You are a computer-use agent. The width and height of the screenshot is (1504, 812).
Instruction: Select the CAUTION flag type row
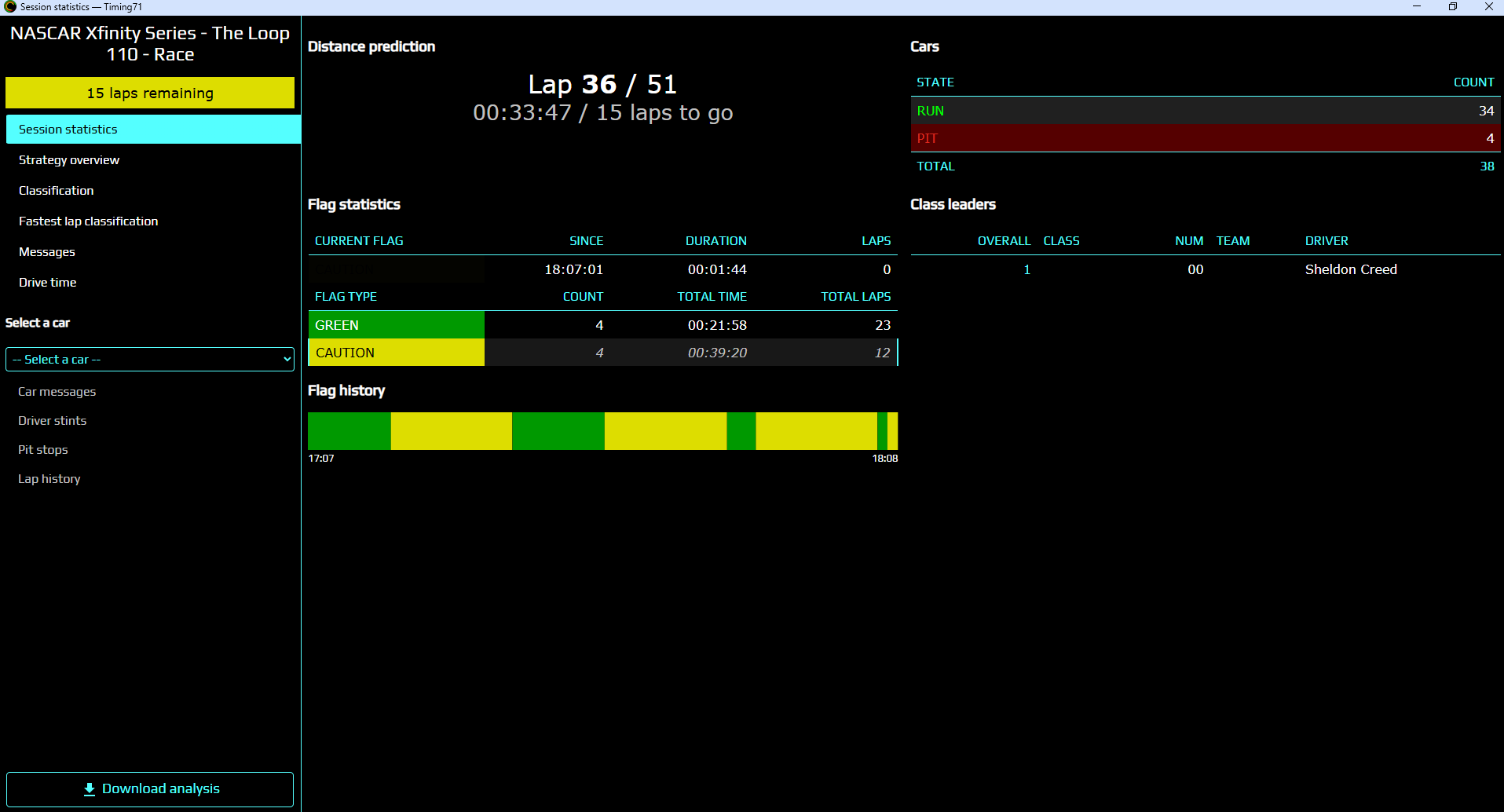602,352
